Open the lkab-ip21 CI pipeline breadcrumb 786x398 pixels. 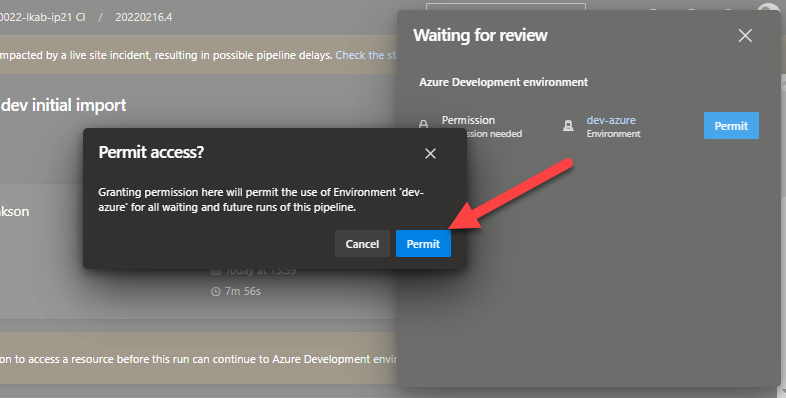(43, 17)
